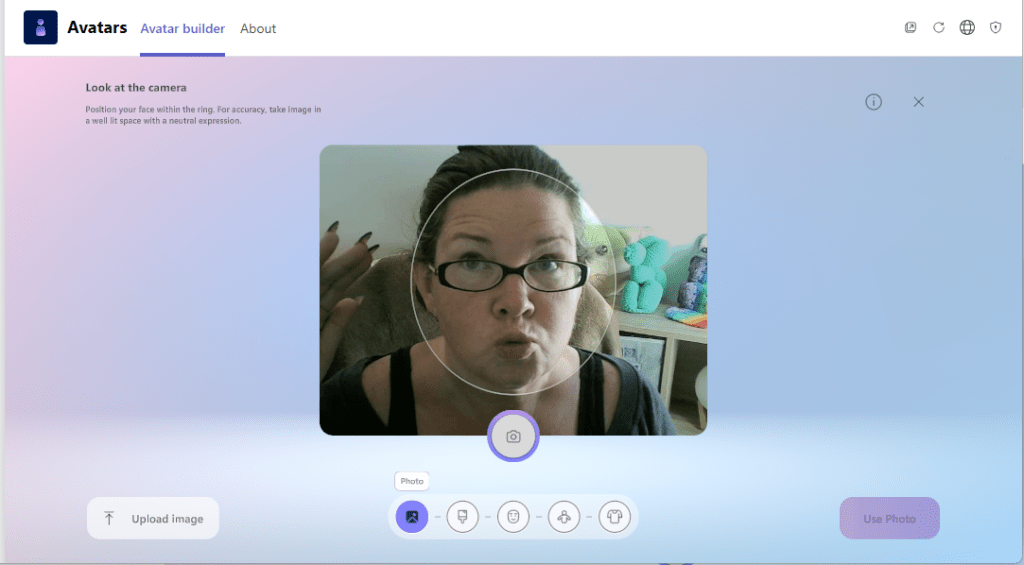1024x565 pixels.
Task: Open the About tab
Action: (x=258, y=29)
